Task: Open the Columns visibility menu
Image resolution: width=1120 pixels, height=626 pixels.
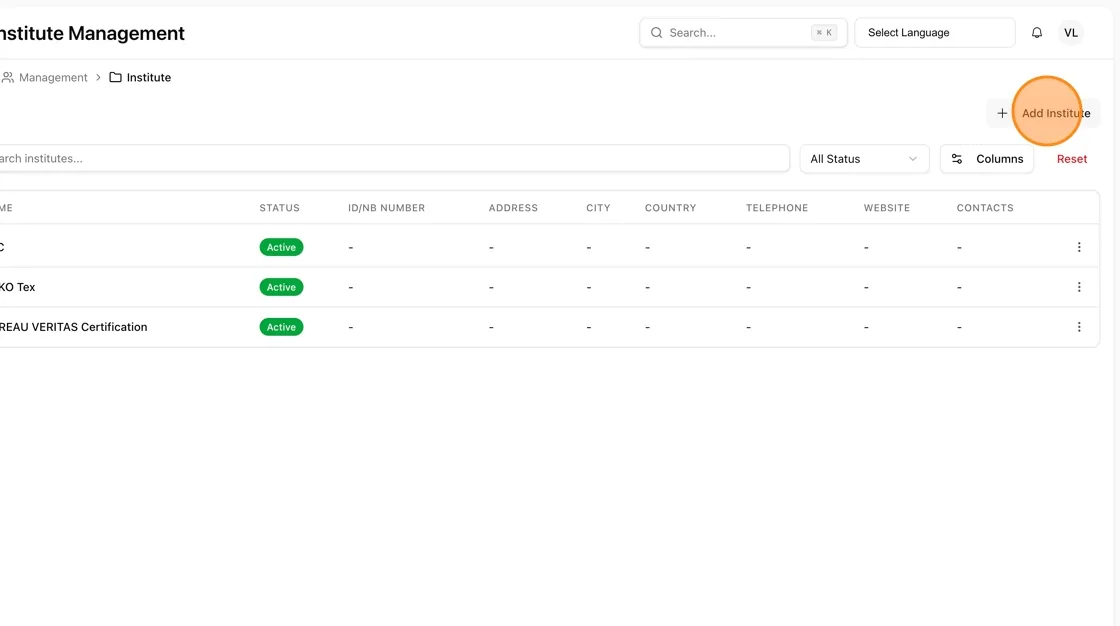Action: tap(987, 159)
